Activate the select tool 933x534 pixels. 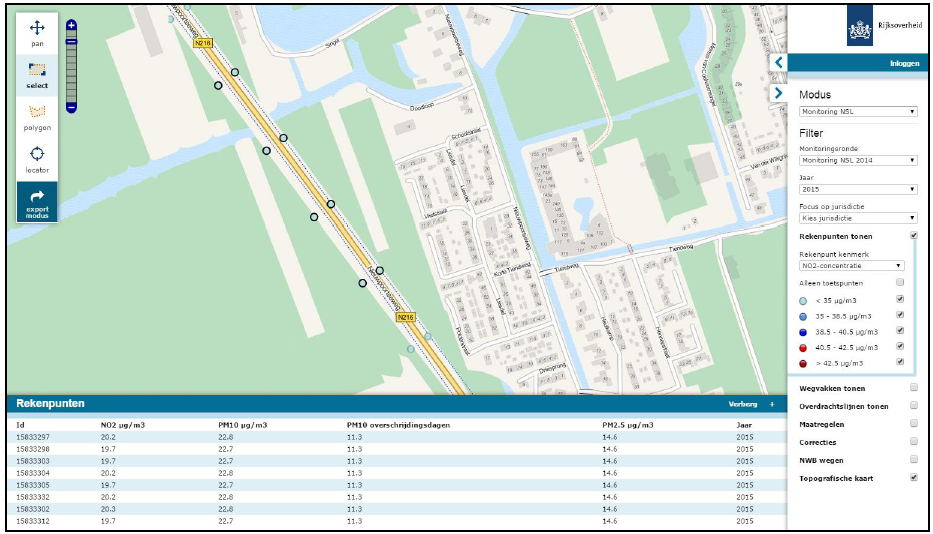37,76
